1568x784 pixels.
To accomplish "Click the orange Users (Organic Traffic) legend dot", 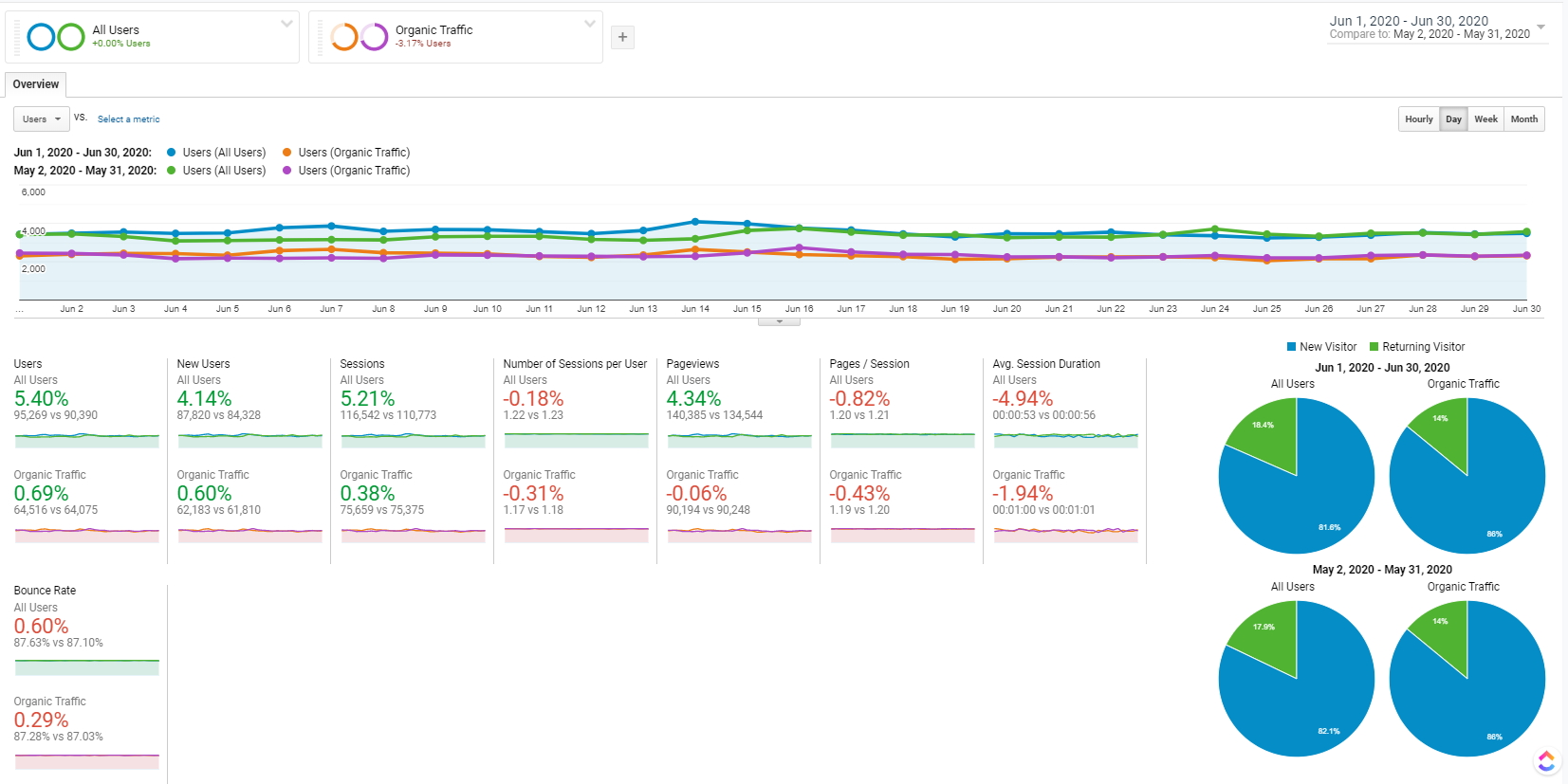I will (x=286, y=153).
